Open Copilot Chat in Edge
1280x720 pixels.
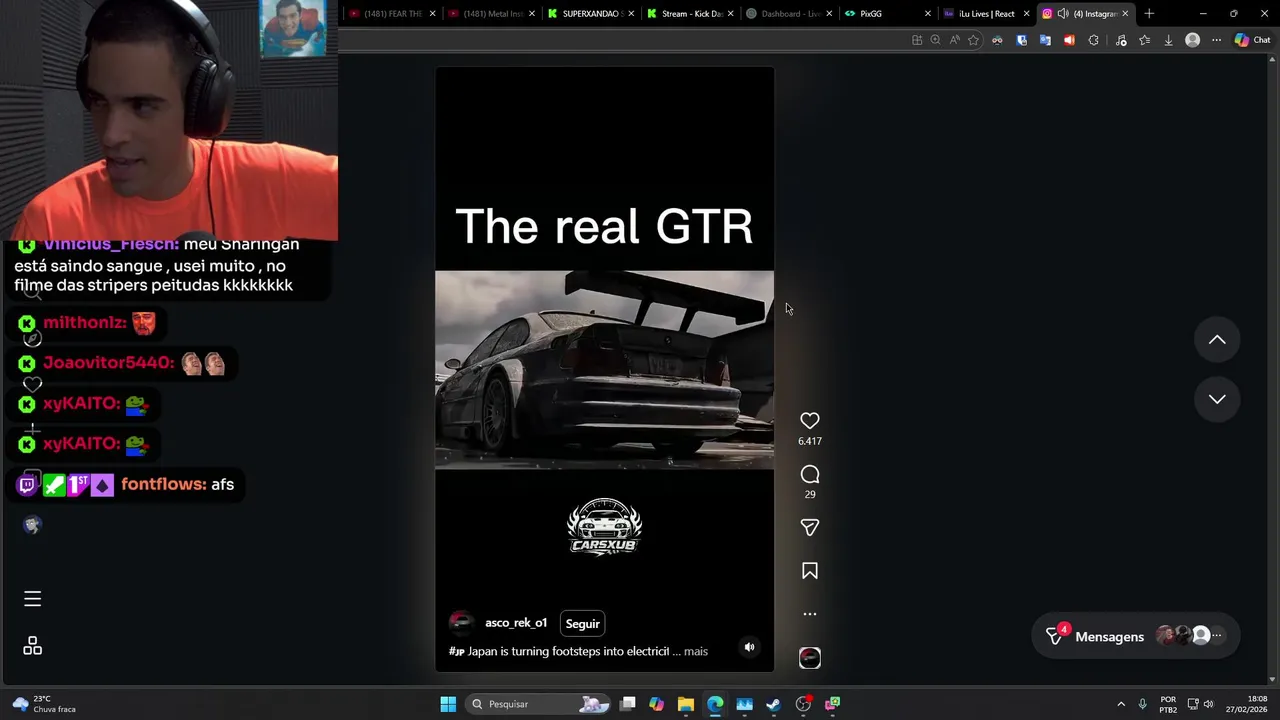pos(1252,40)
